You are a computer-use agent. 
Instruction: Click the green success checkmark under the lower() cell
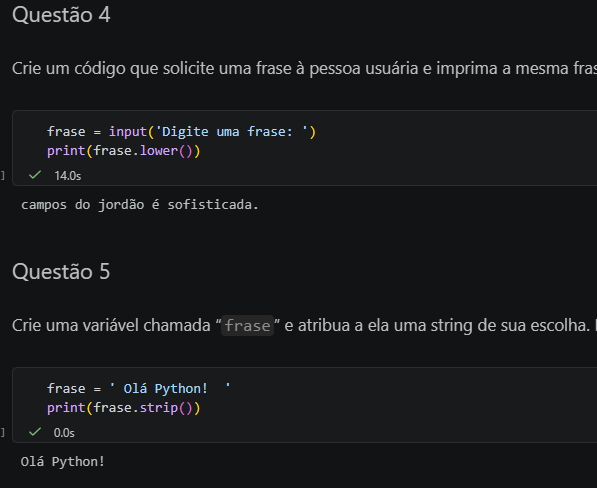35,175
